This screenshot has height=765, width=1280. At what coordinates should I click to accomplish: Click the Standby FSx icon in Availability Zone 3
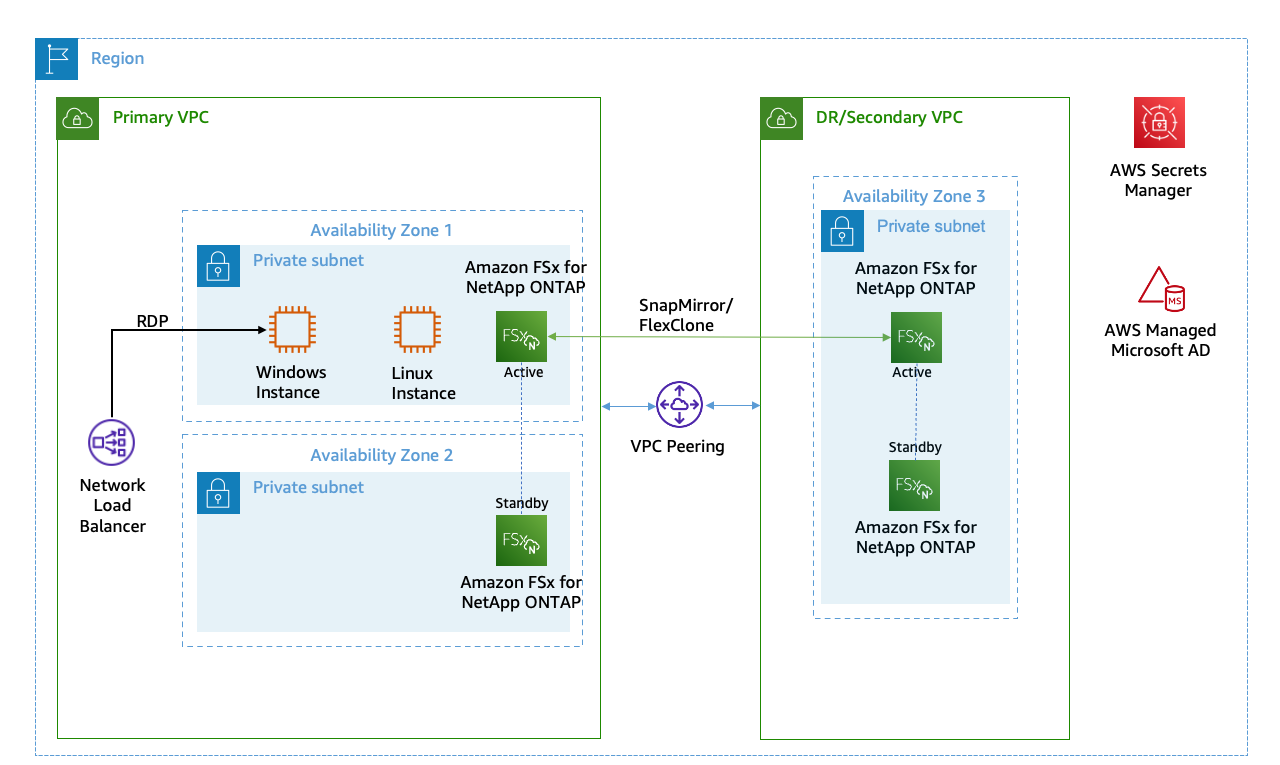(915, 486)
